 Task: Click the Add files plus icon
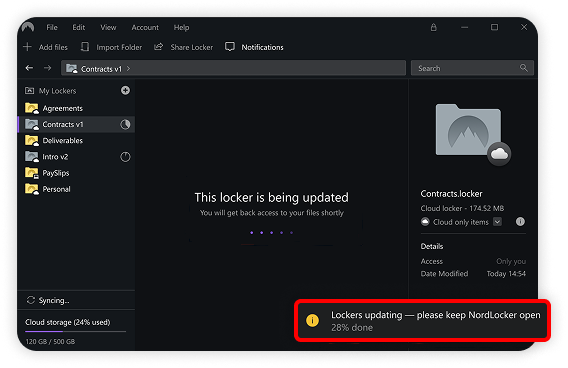point(27,47)
